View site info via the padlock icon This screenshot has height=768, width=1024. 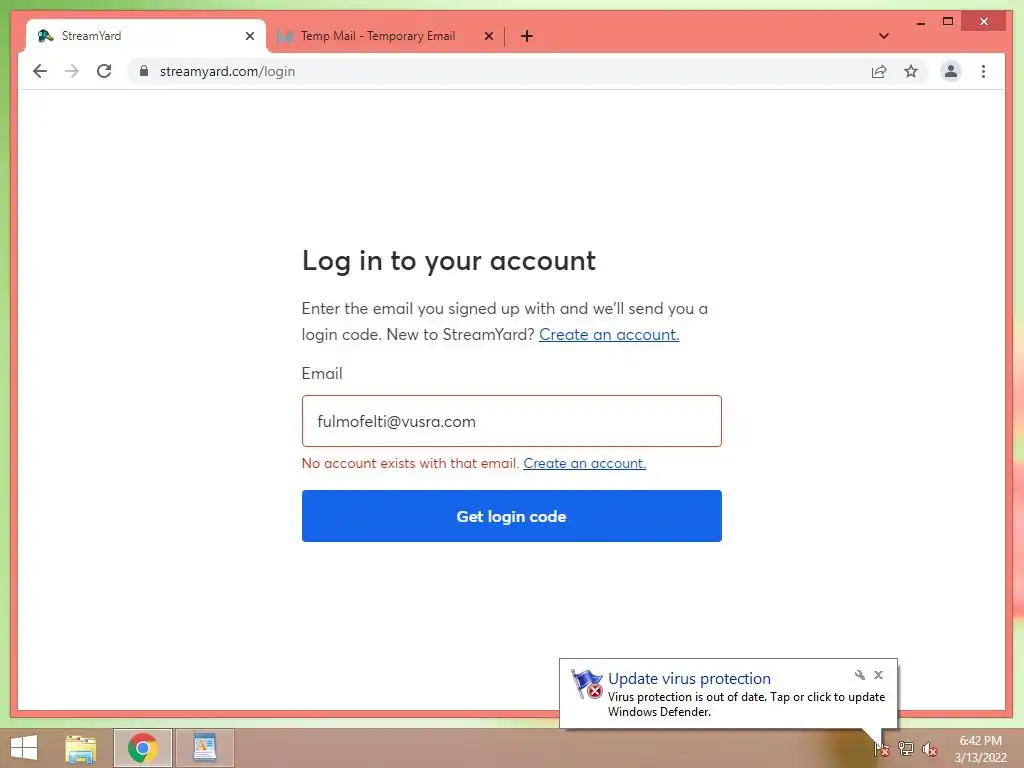tap(144, 71)
